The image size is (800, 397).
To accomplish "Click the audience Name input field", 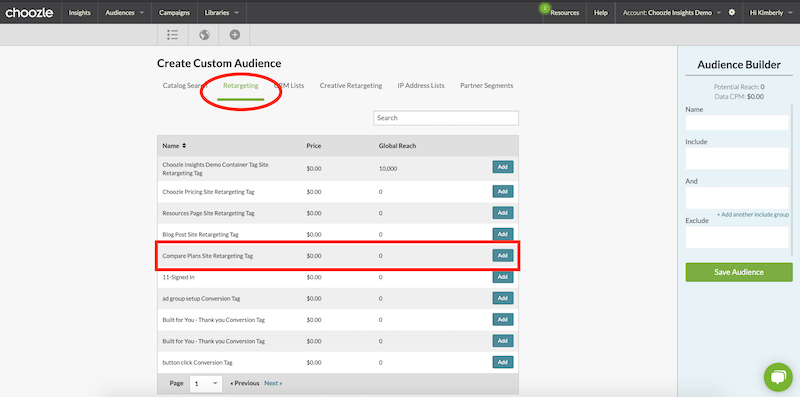I will pyautogui.click(x=737, y=122).
